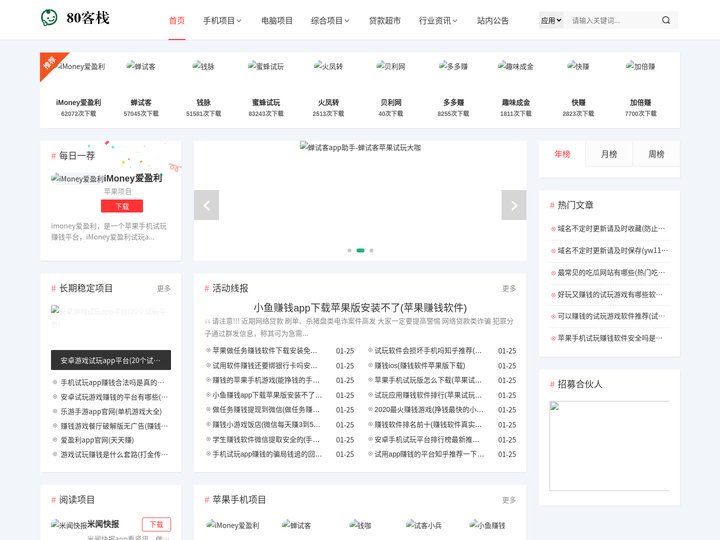
Task: Open 可以赚钱的试玩游戏软件推荐 hot article
Action: (x=611, y=316)
